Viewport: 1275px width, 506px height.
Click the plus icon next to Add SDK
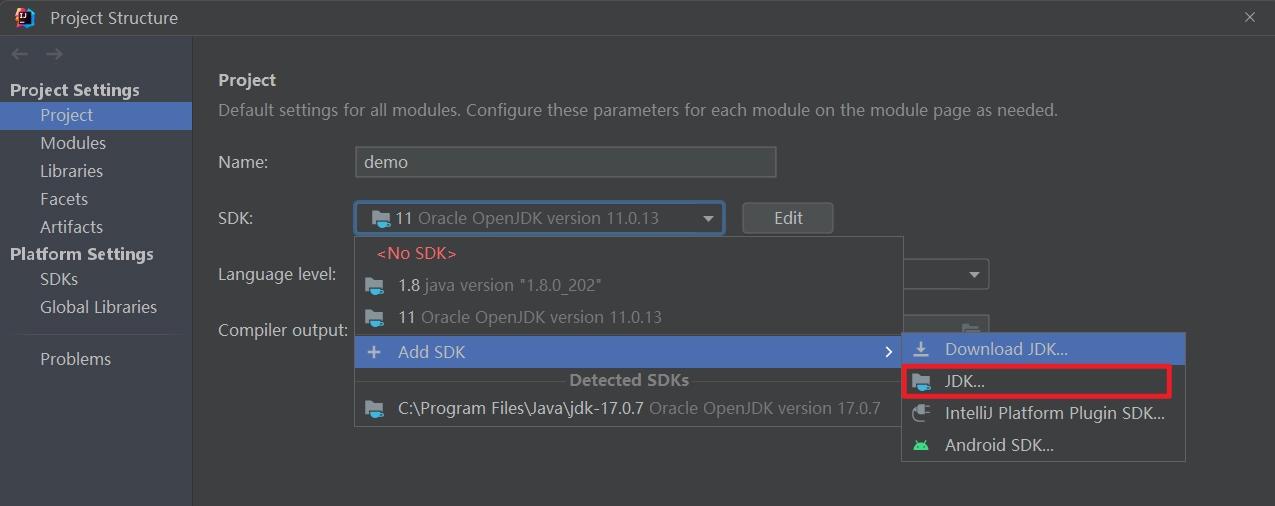(374, 352)
